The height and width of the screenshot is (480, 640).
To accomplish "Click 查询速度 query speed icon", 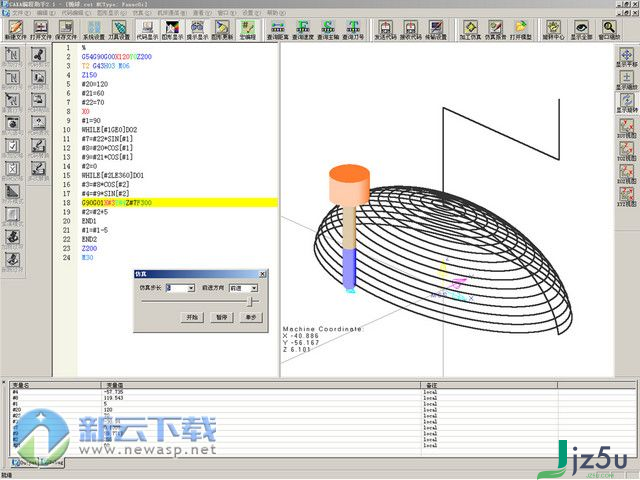I will (x=303, y=29).
